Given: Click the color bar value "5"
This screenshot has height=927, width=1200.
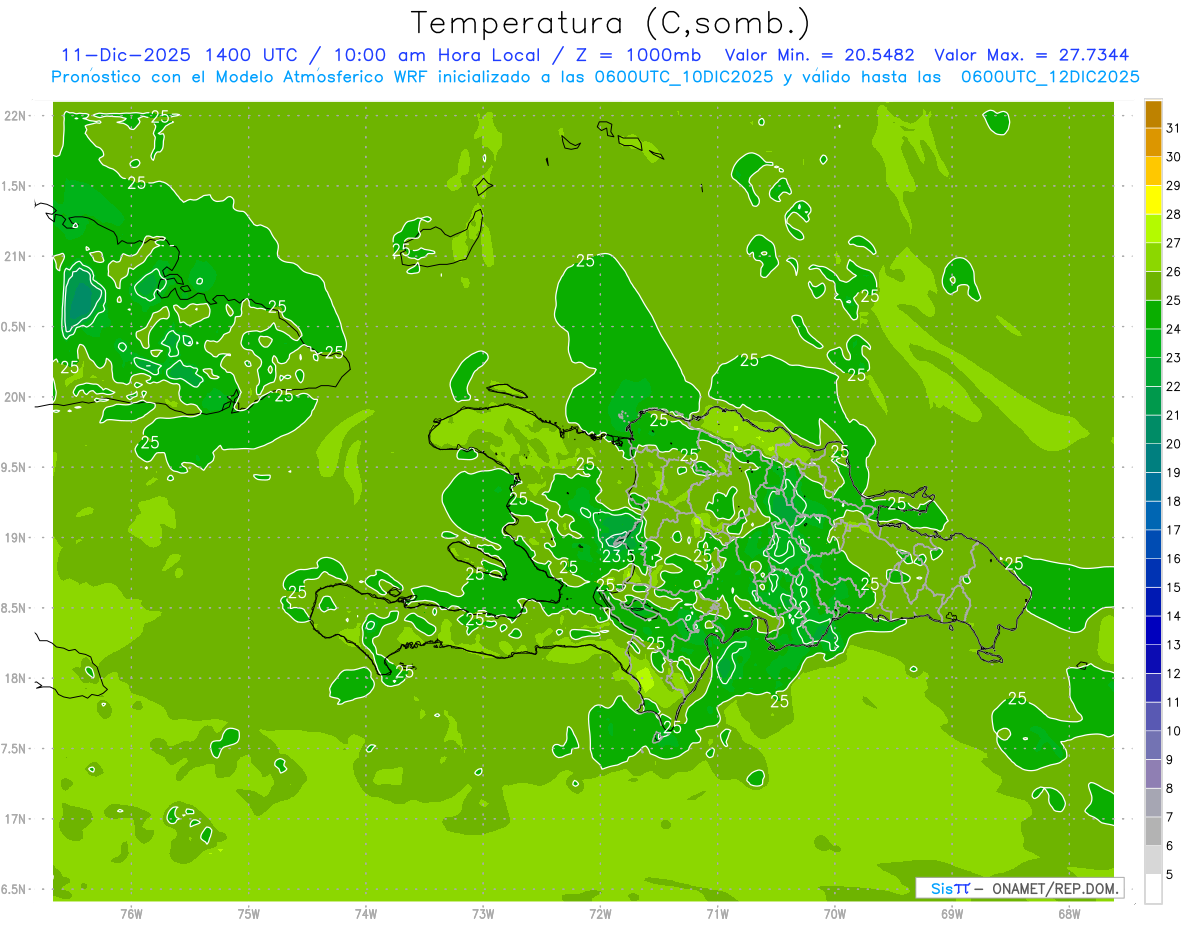Looking at the screenshot, I should click(x=1170, y=874).
